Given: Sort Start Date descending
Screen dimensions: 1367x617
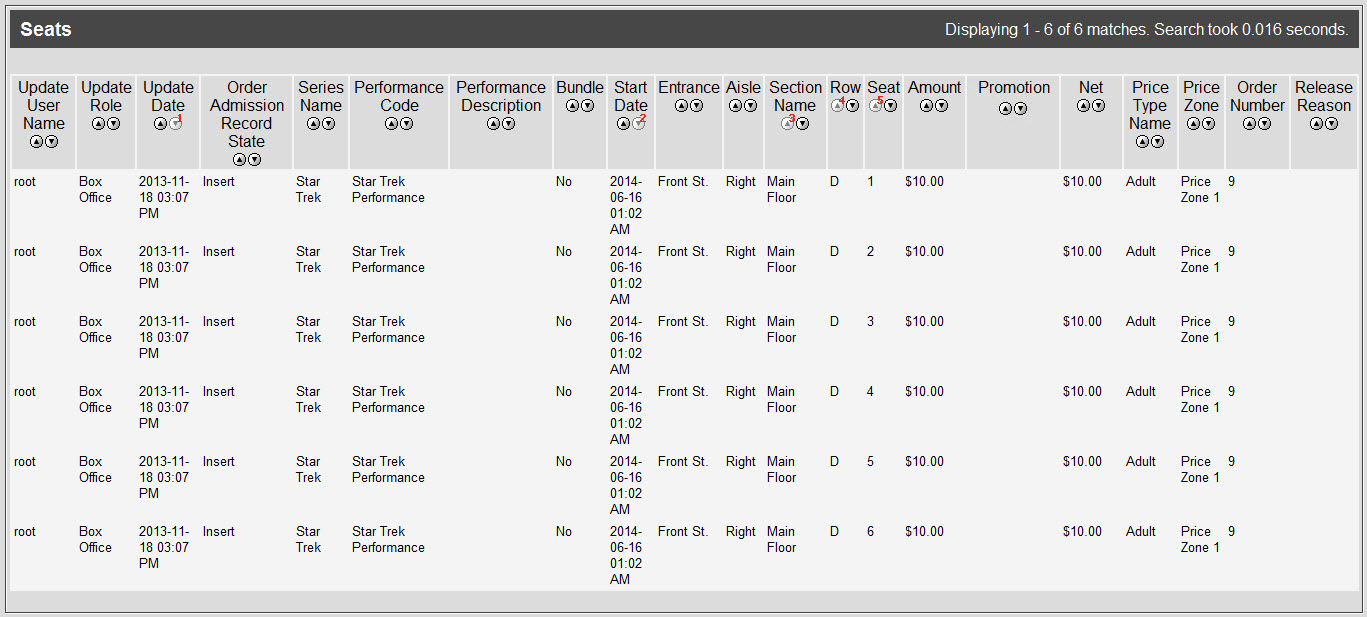Looking at the screenshot, I should (639, 124).
